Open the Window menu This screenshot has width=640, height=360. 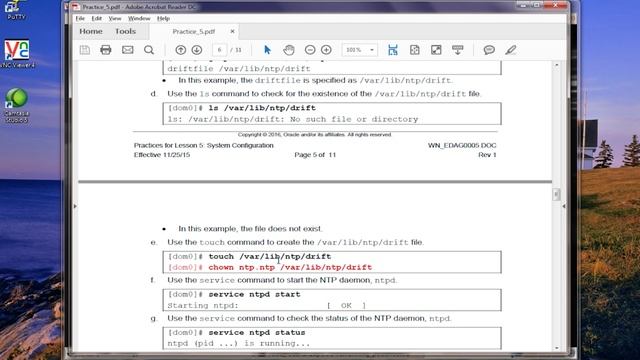coord(139,18)
